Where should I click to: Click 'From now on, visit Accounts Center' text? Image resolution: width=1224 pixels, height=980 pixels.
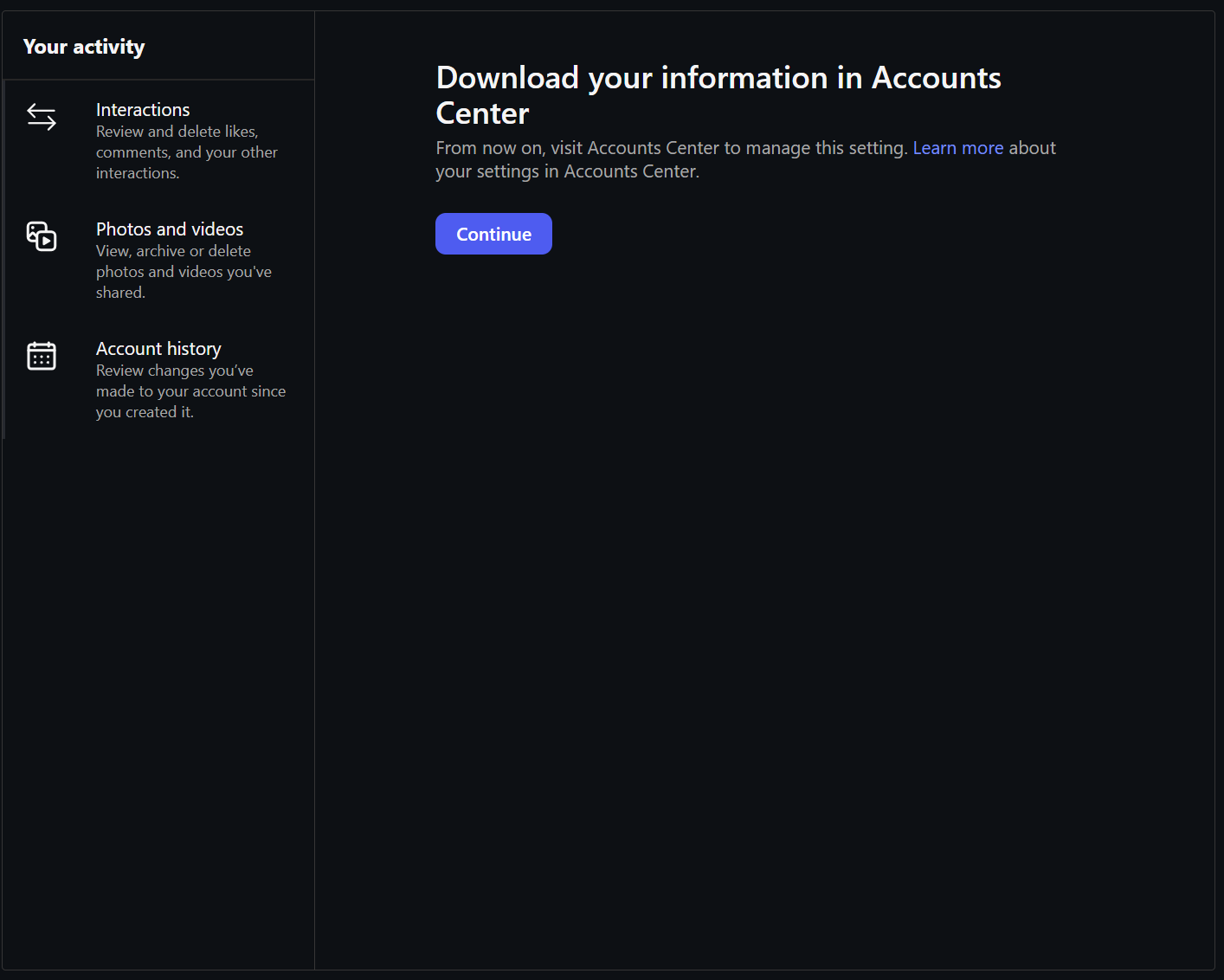[x=745, y=159]
